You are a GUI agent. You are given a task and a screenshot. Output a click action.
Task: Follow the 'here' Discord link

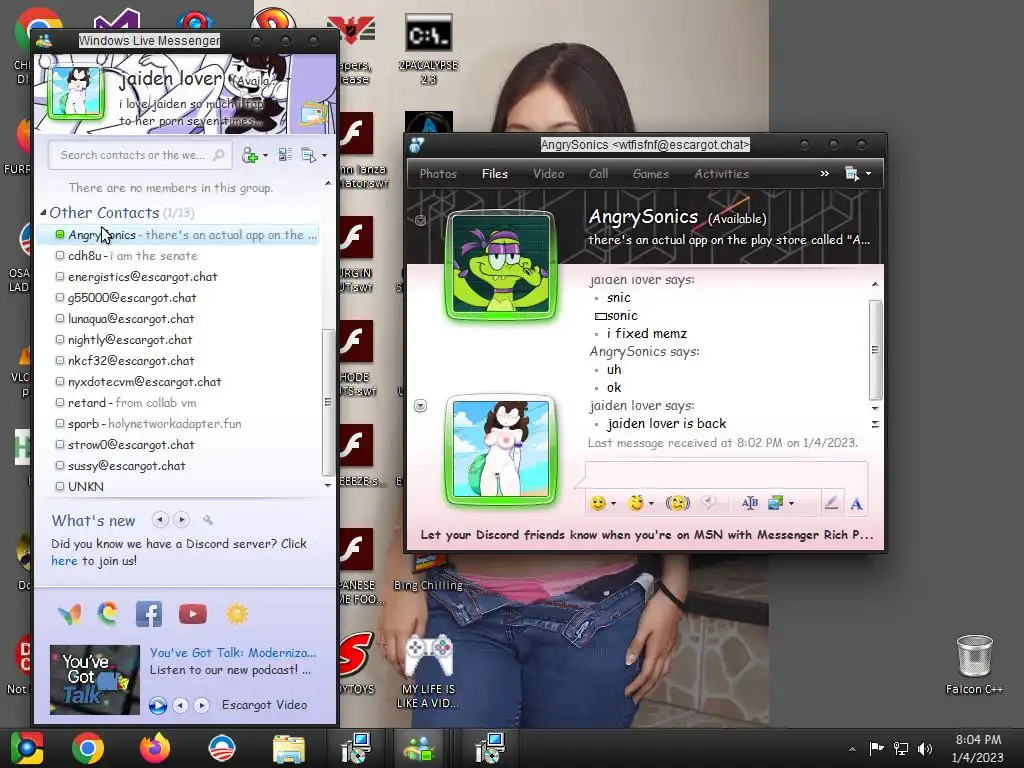[x=64, y=560]
